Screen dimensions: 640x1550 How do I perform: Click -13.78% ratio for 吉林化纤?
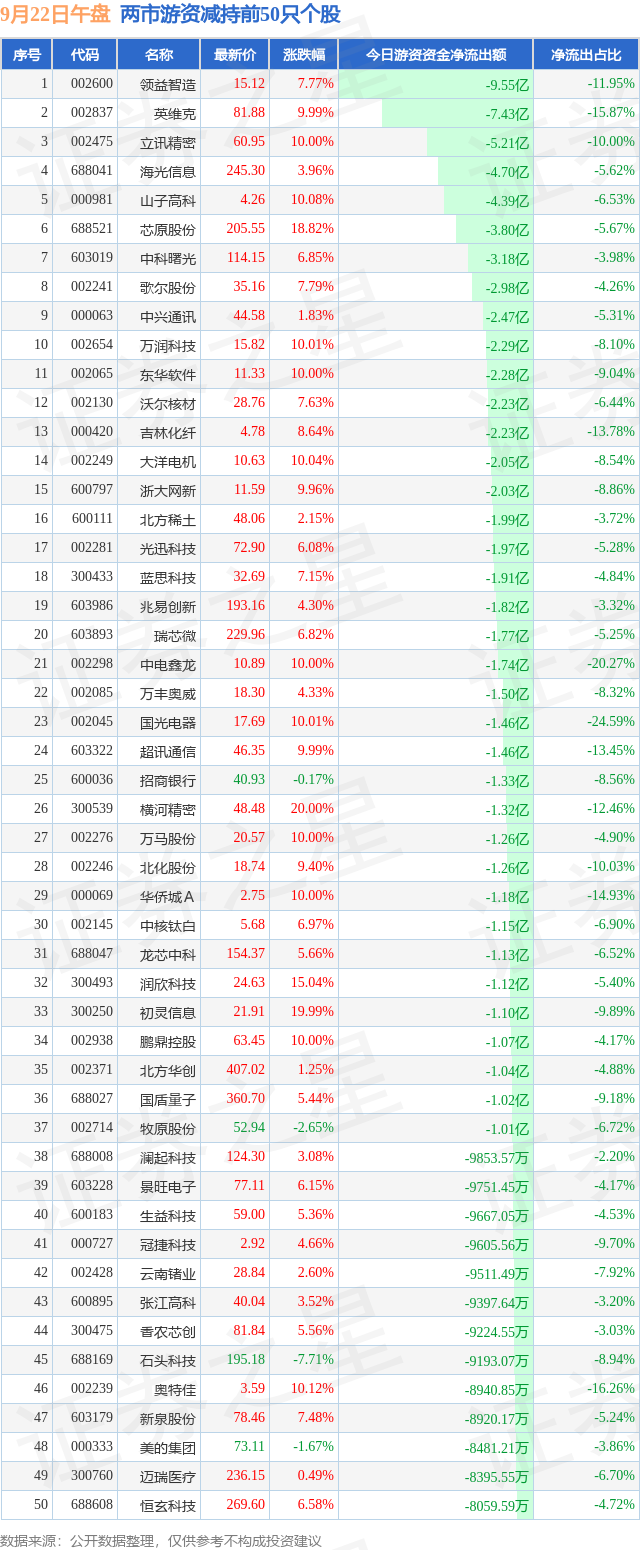[x=611, y=432]
